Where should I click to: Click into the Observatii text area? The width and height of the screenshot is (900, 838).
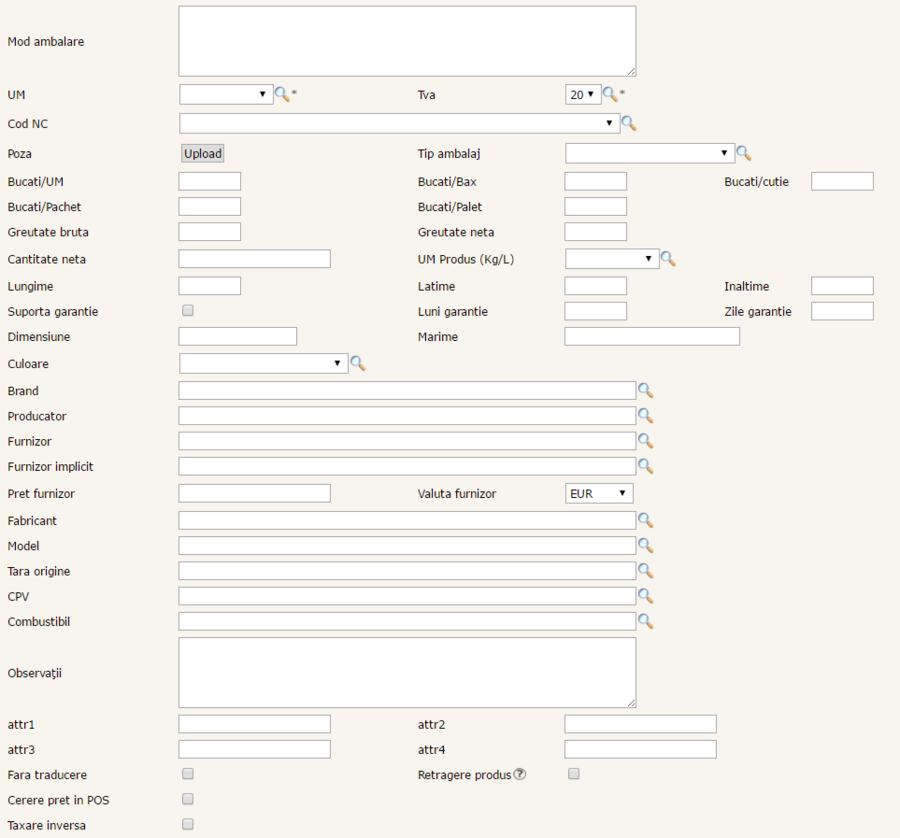[x=407, y=672]
